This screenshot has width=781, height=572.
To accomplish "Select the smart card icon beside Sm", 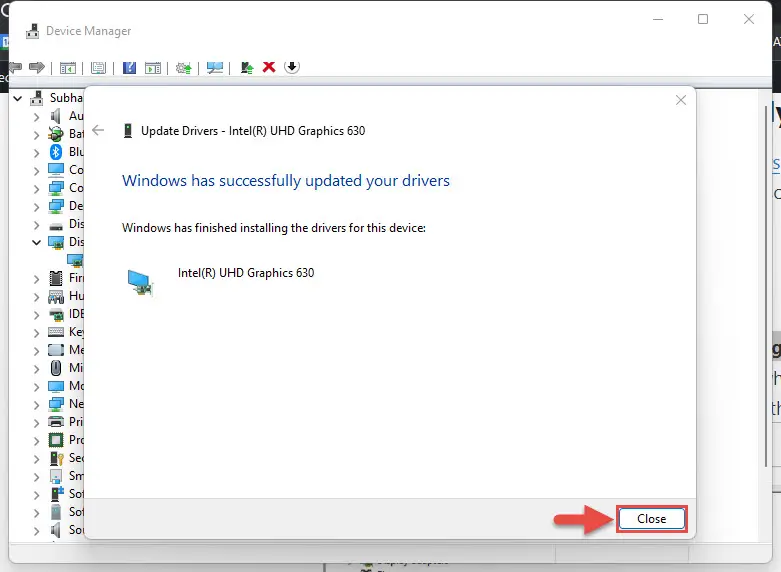I will click(x=56, y=476).
